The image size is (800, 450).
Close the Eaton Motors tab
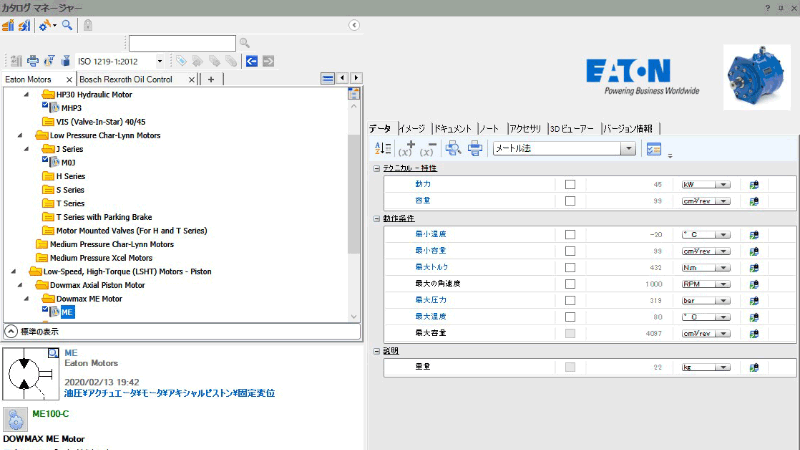(69, 80)
